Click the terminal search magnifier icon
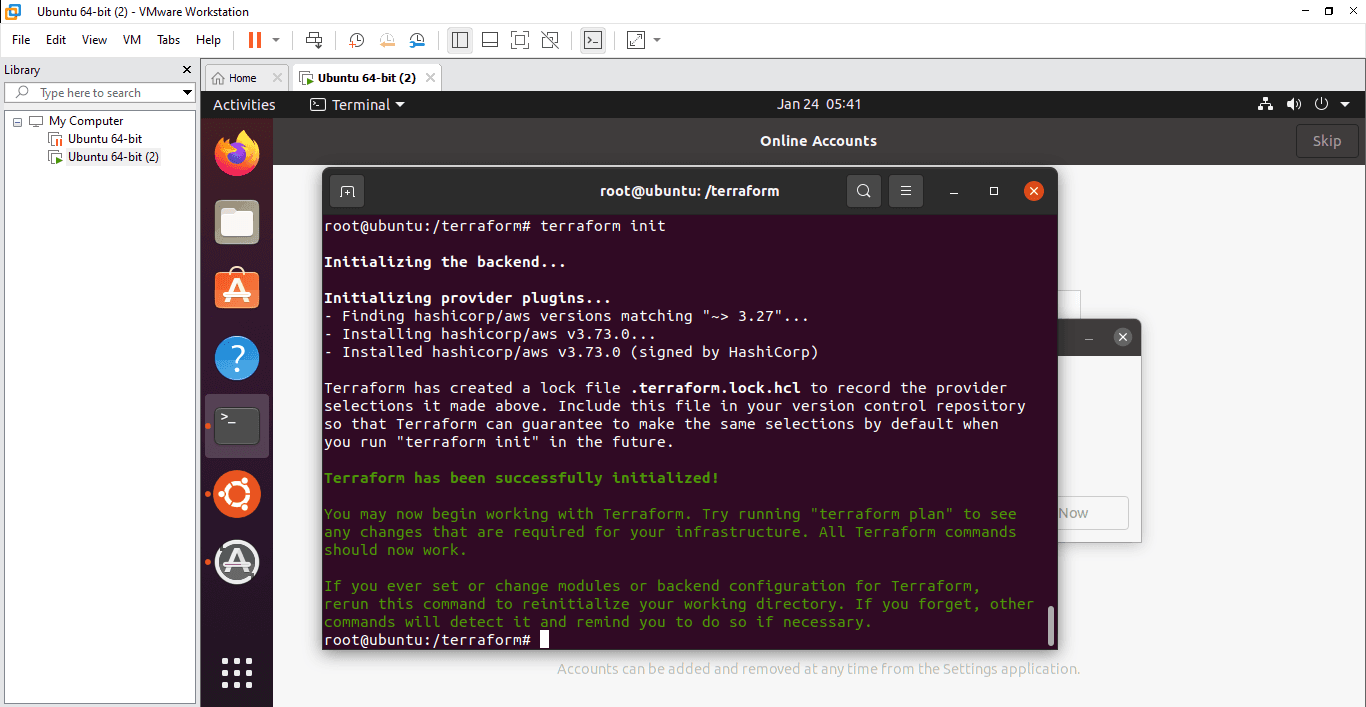The image size is (1366, 707). pyautogui.click(x=863, y=191)
